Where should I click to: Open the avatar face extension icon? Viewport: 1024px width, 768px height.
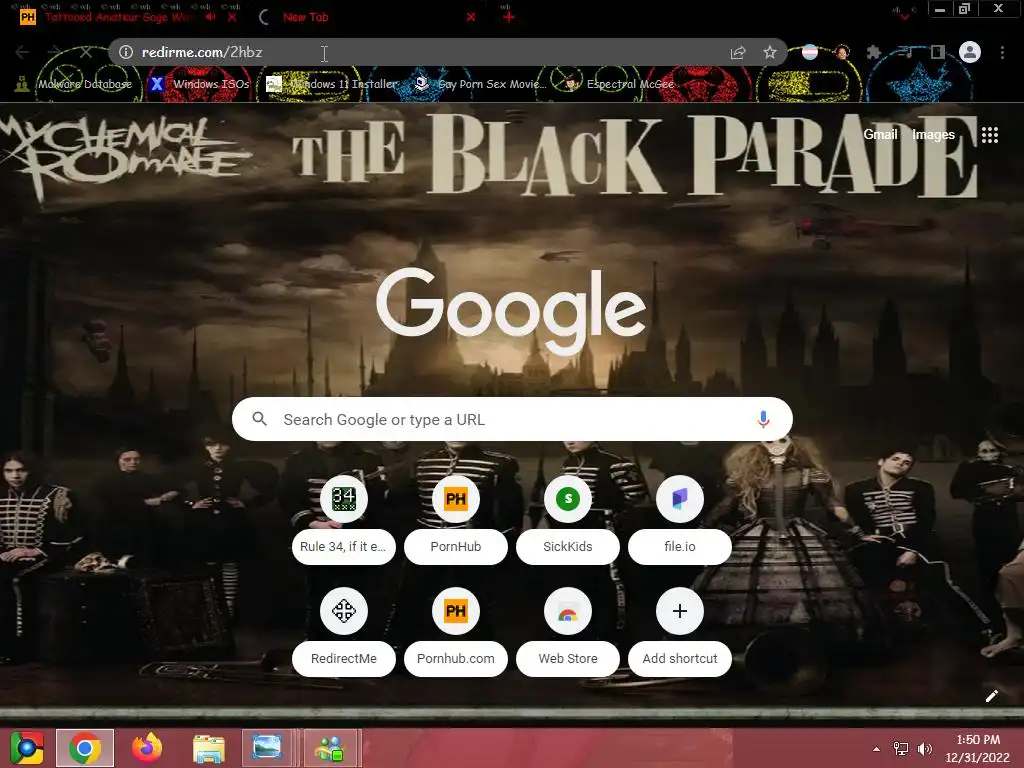842,52
